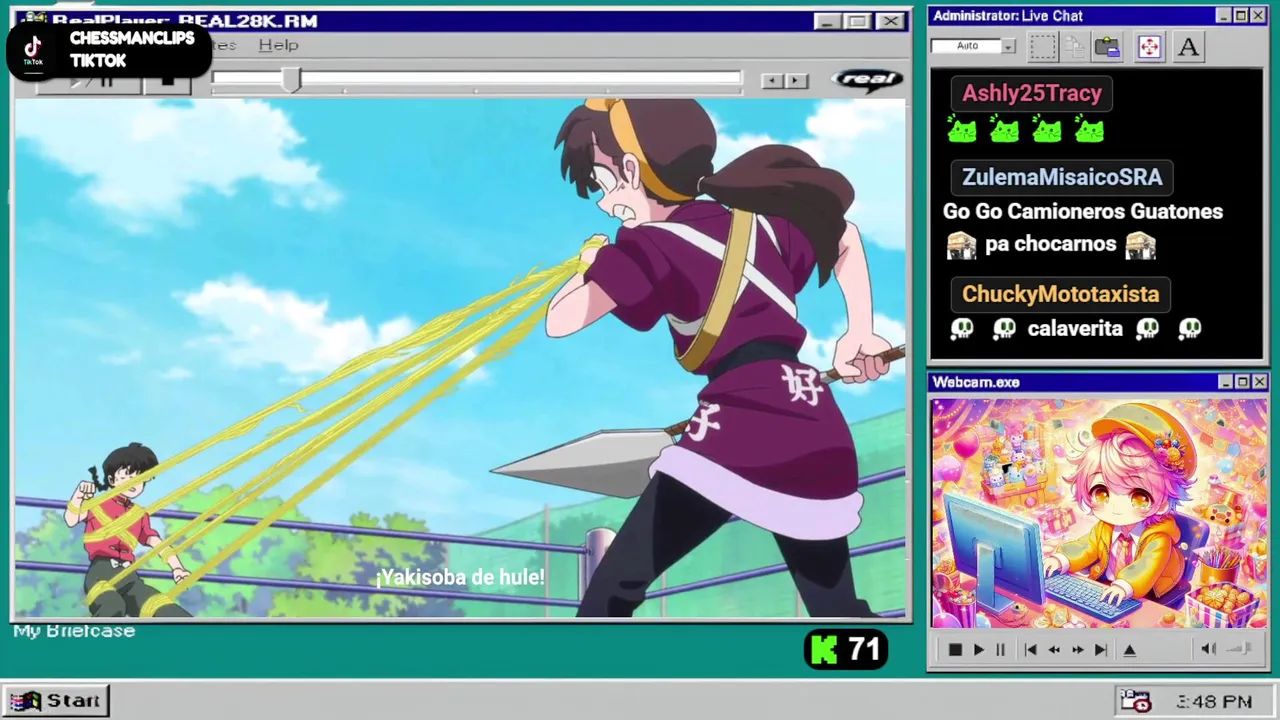Click the eject icon in Webcam.exe
This screenshot has height=720, width=1280.
click(x=1129, y=650)
